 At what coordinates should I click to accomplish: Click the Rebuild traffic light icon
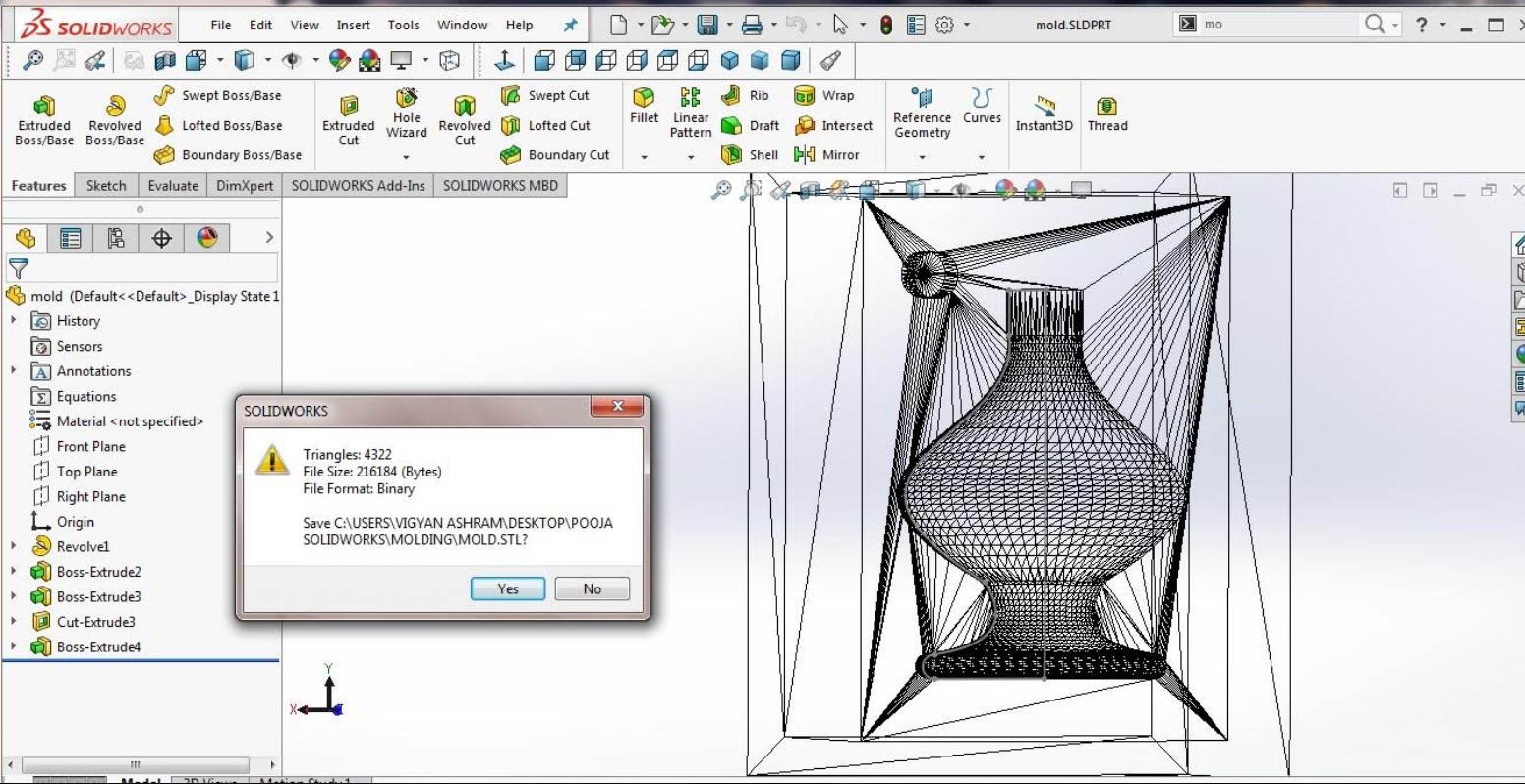point(886,25)
